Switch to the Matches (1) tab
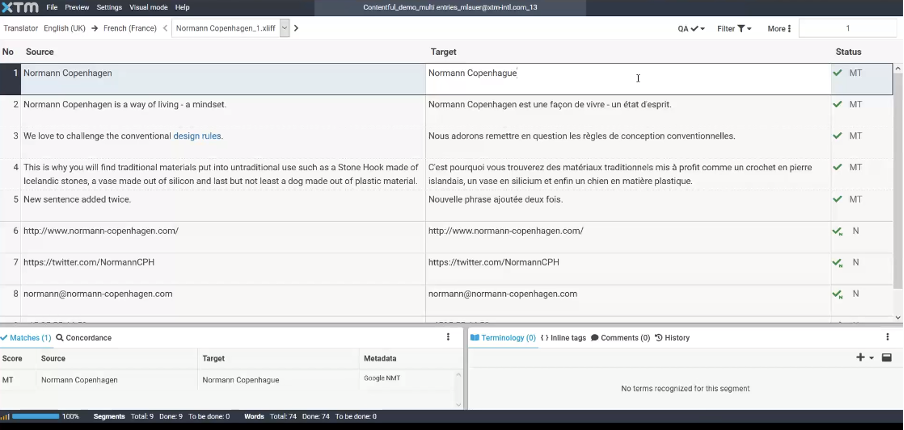 click(x=27, y=338)
